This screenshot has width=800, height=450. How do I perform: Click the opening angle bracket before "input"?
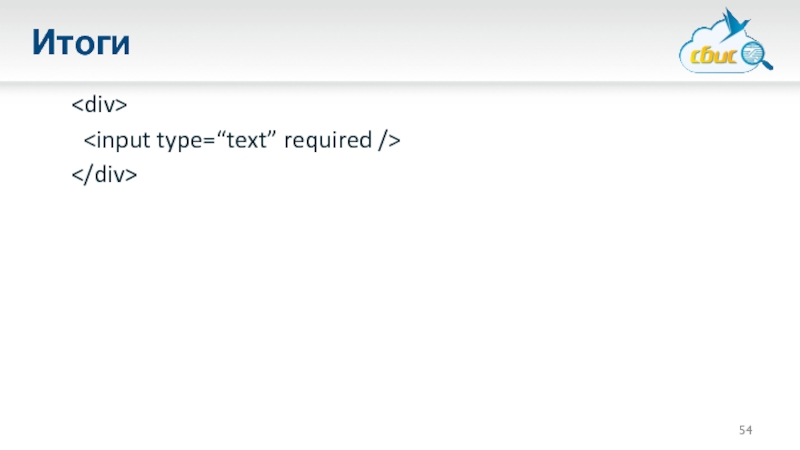(x=87, y=141)
